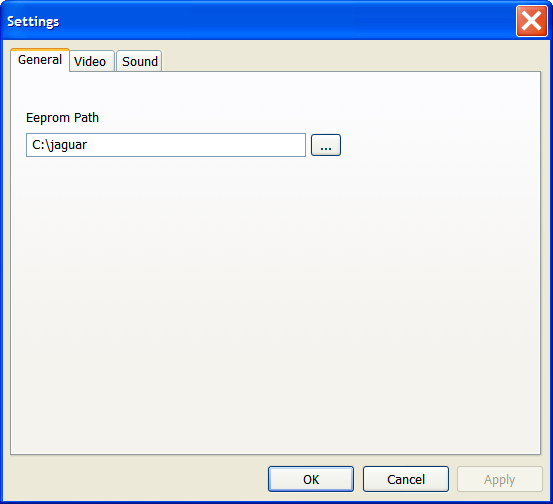Switch to the Video tab
553x504 pixels.
(x=91, y=61)
